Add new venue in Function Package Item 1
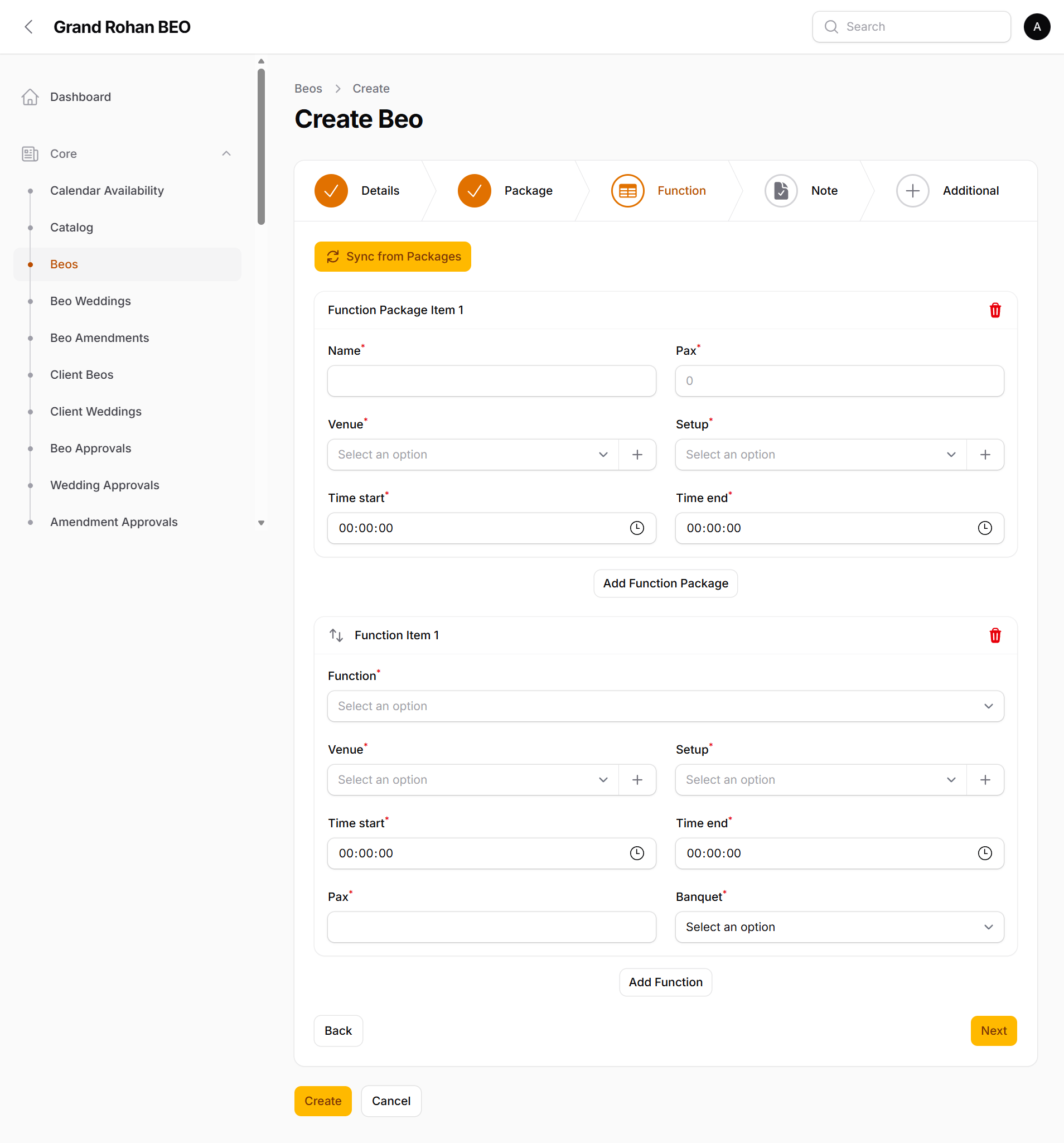Viewport: 1064px width, 1143px height. tap(637, 455)
